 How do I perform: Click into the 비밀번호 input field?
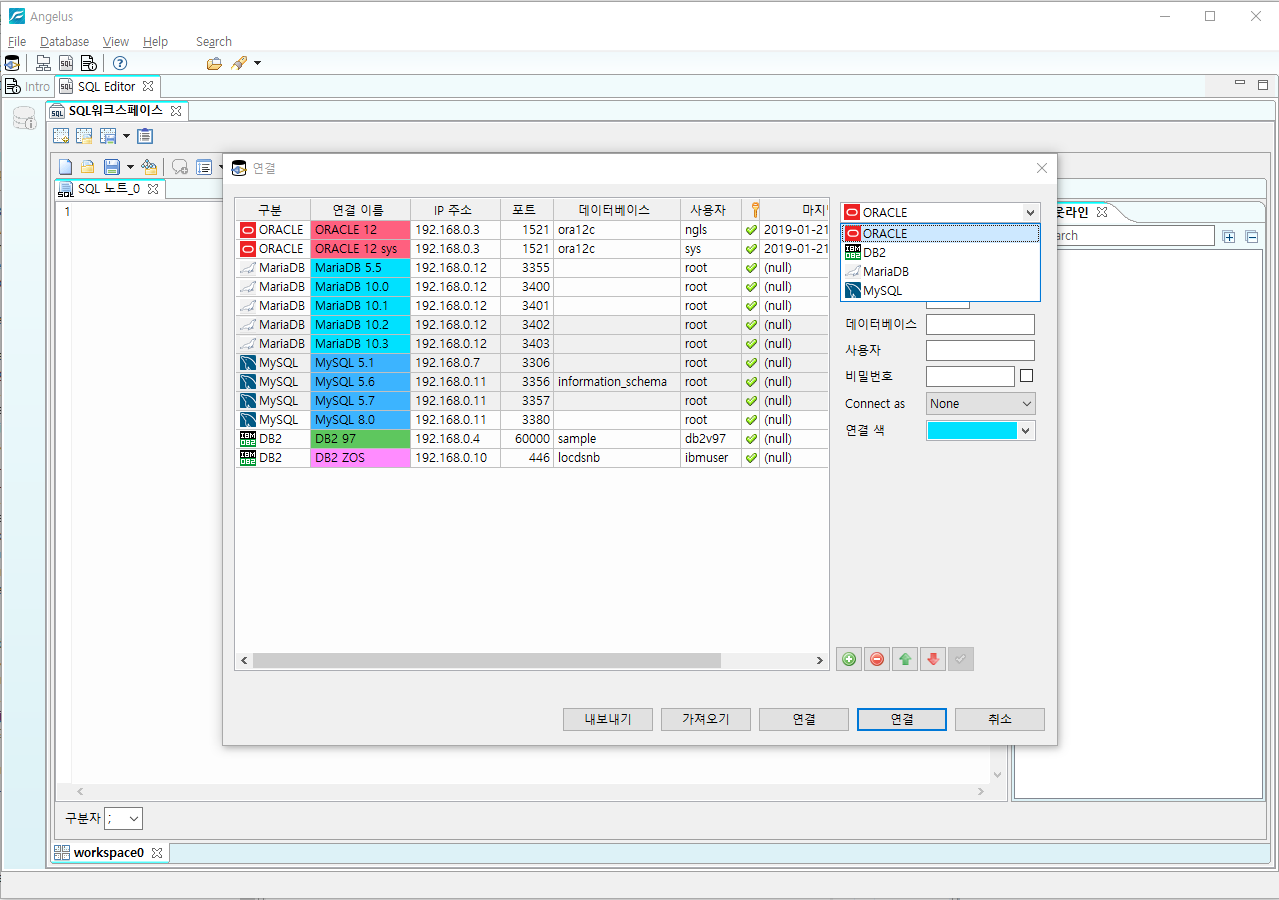(970, 376)
